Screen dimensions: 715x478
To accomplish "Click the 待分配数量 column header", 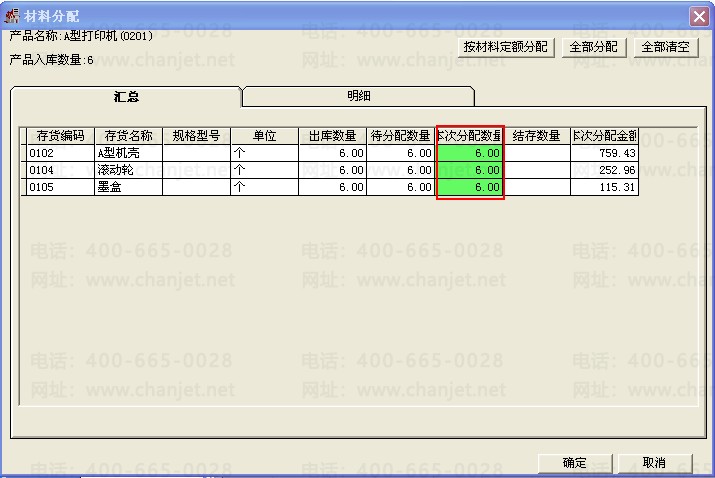I will point(400,136).
